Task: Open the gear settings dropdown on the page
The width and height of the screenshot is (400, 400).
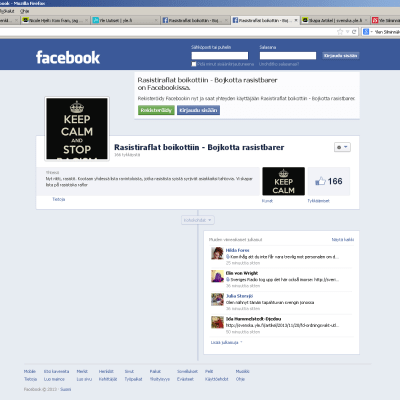Action: (x=342, y=147)
